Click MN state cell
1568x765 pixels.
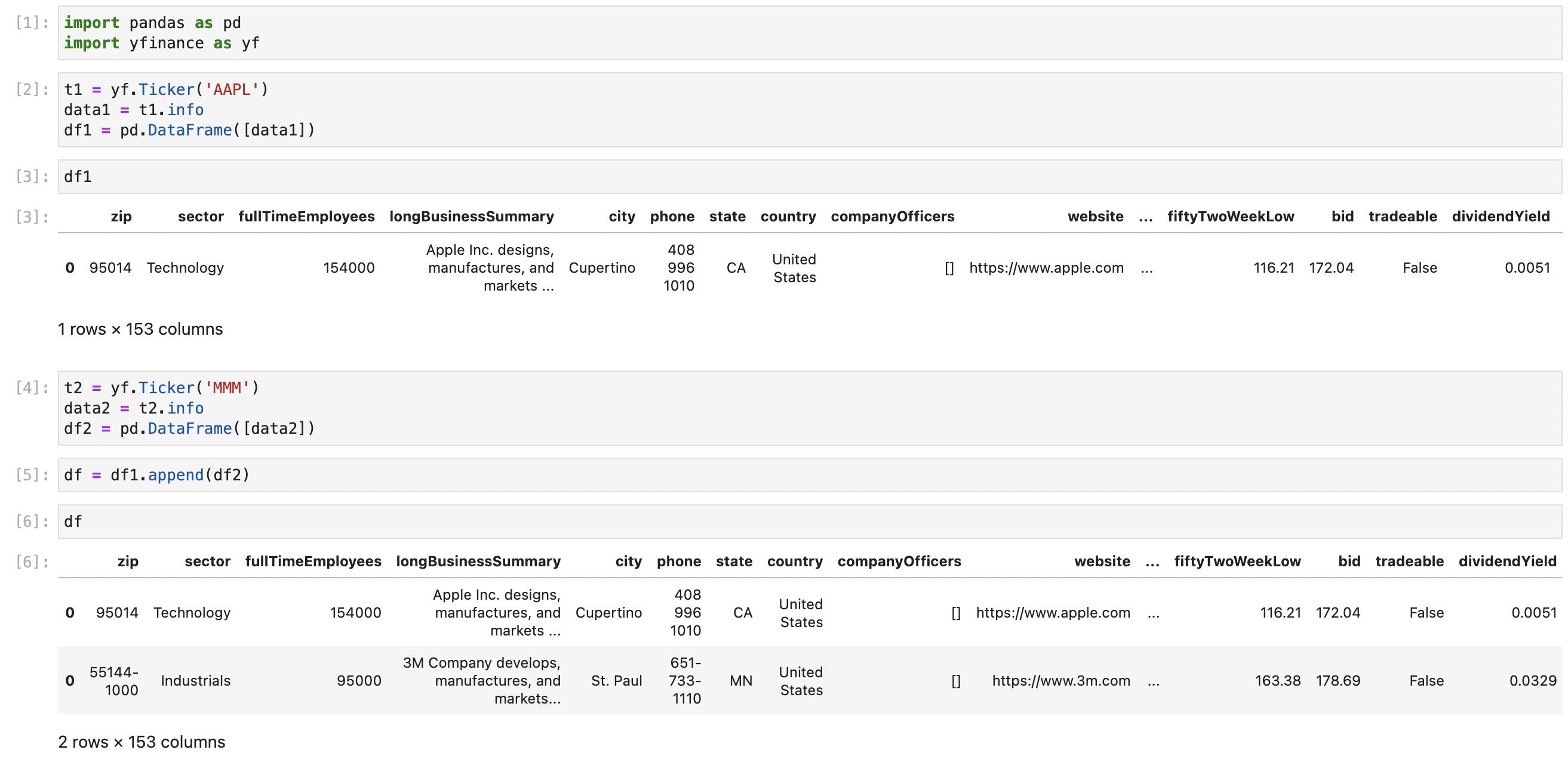pyautogui.click(x=741, y=680)
